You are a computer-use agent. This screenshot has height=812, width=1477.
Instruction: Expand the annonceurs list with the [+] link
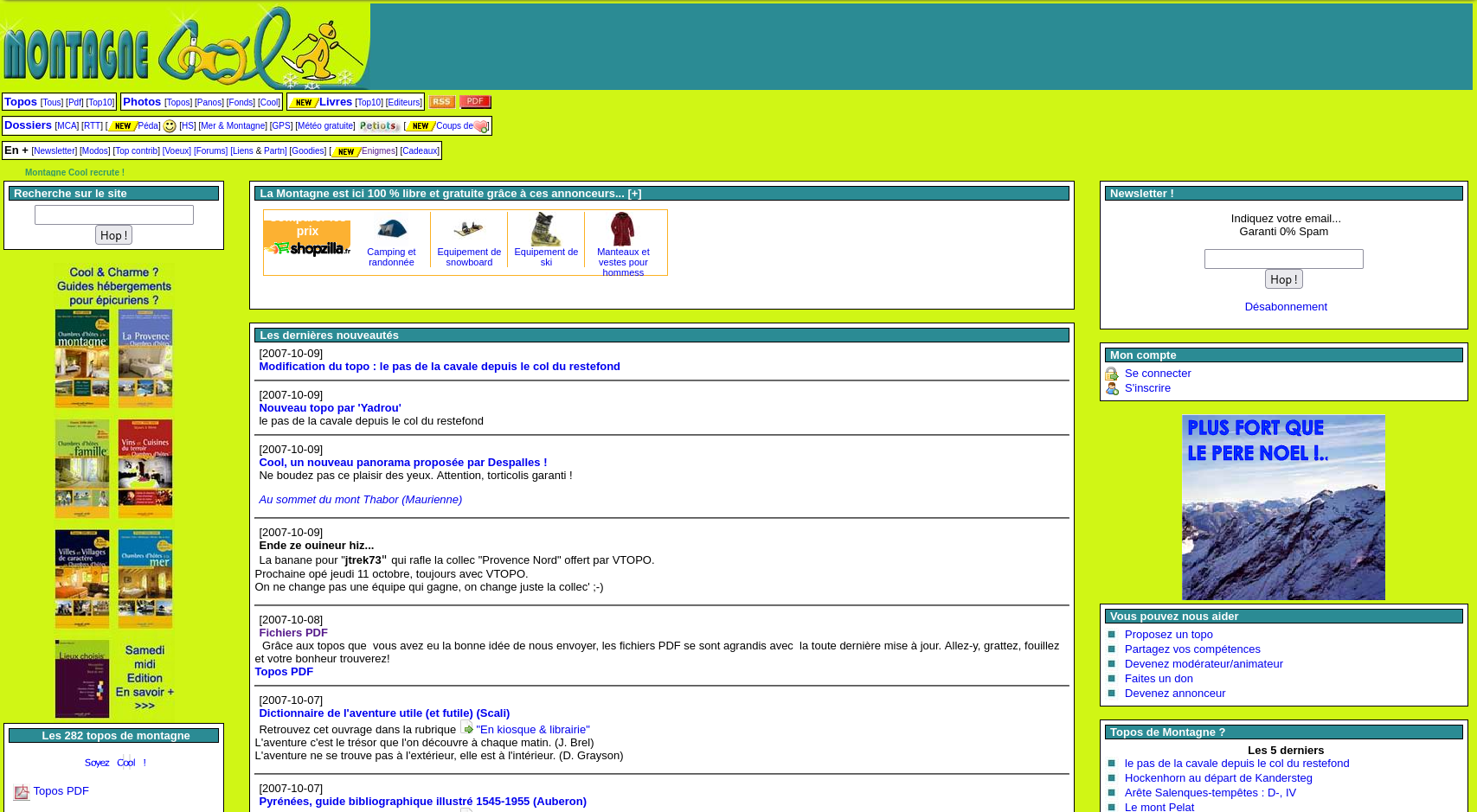pyautogui.click(x=636, y=193)
